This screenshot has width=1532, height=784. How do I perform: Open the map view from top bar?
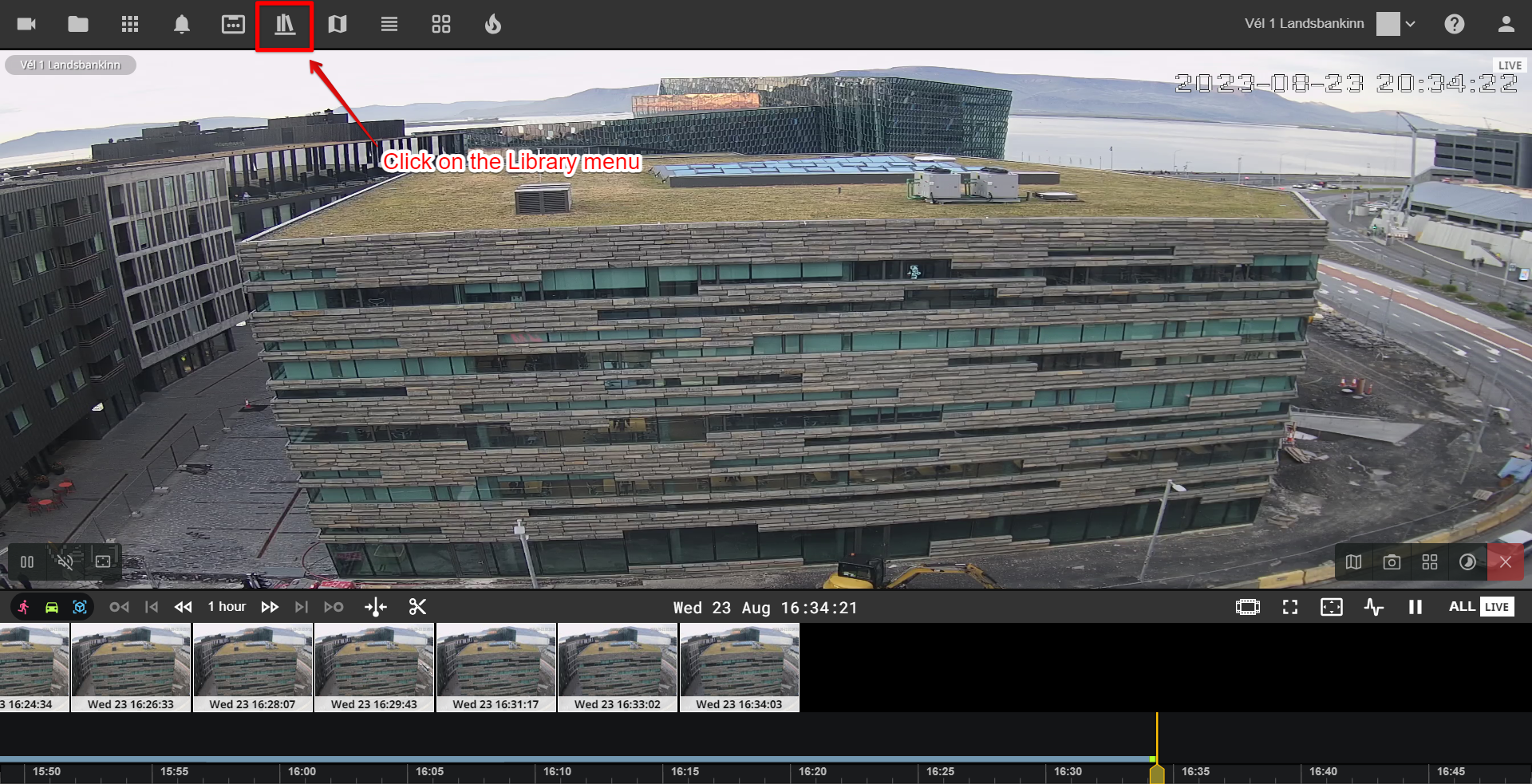point(338,25)
